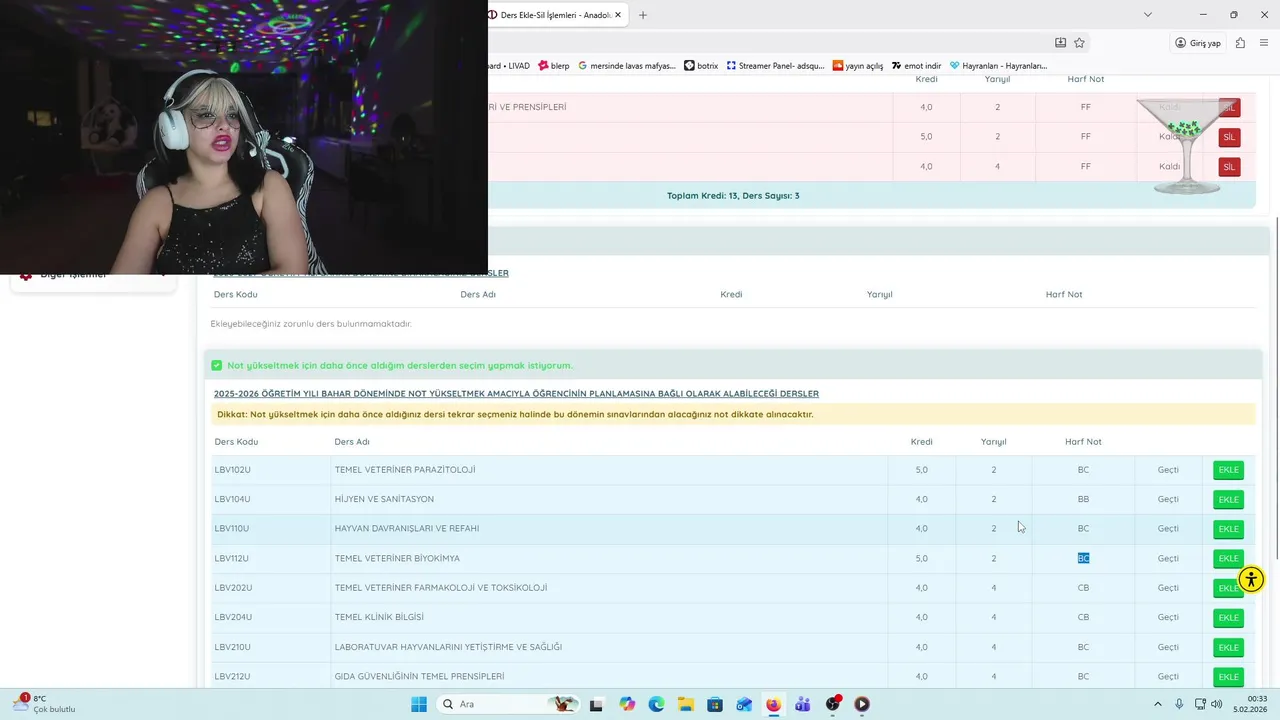Click the Ekleyebileceğiniz zorunlu ders bulunmamaktadır text
The image size is (1280, 720).
311,324
